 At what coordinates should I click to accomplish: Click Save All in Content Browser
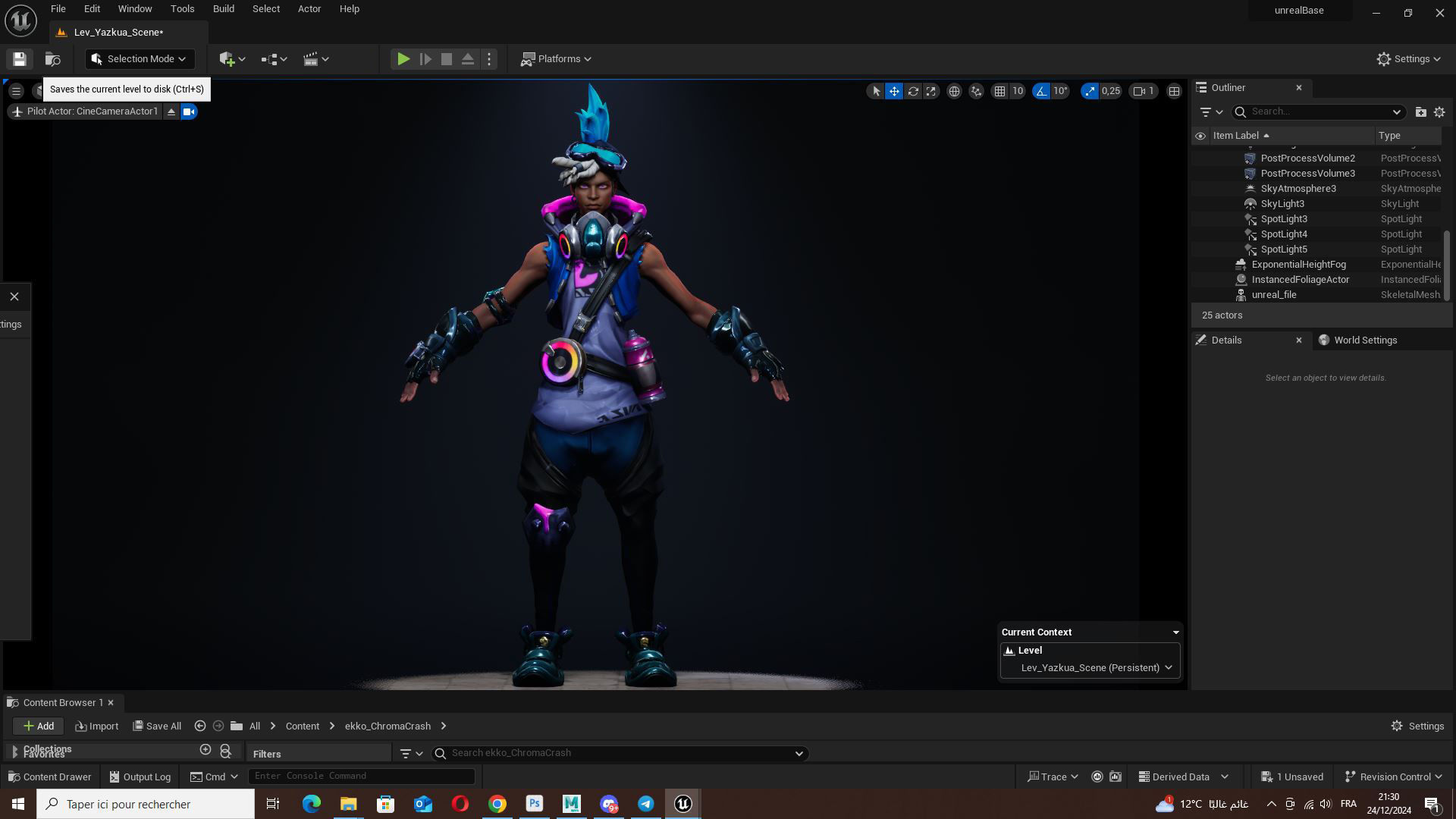(x=157, y=726)
